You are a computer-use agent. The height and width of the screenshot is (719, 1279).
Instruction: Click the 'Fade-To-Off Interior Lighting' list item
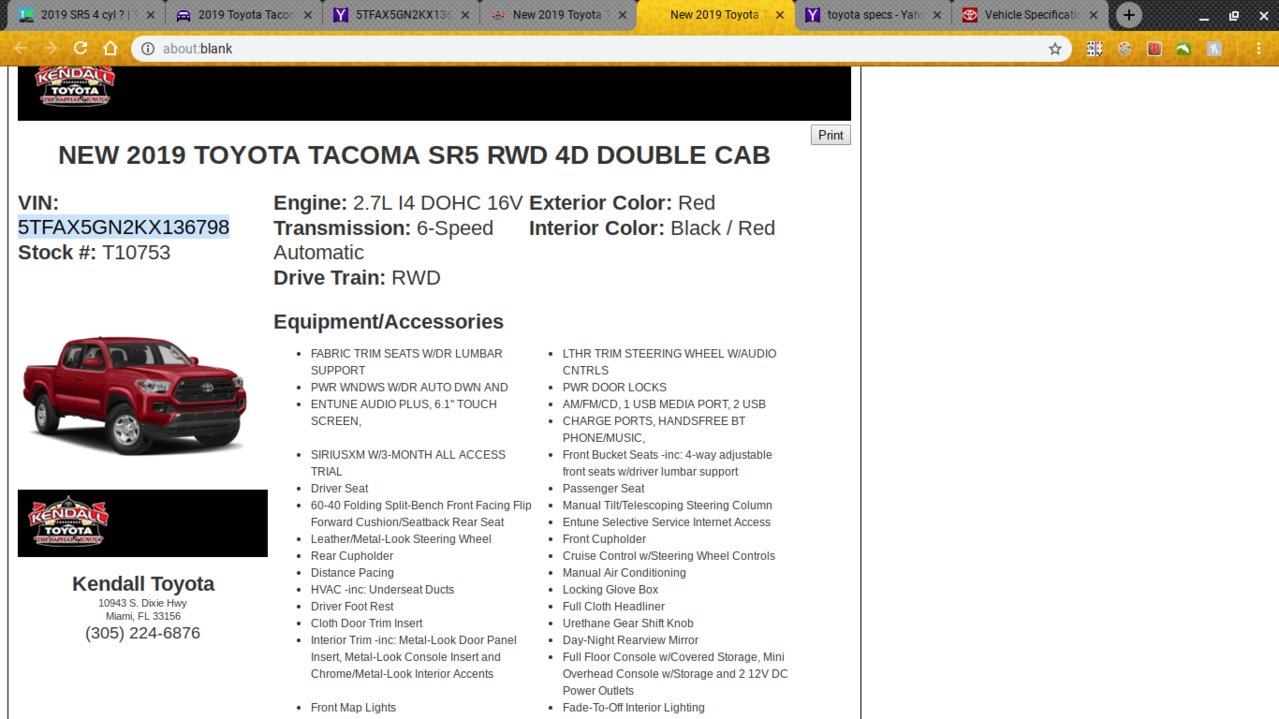coord(633,708)
